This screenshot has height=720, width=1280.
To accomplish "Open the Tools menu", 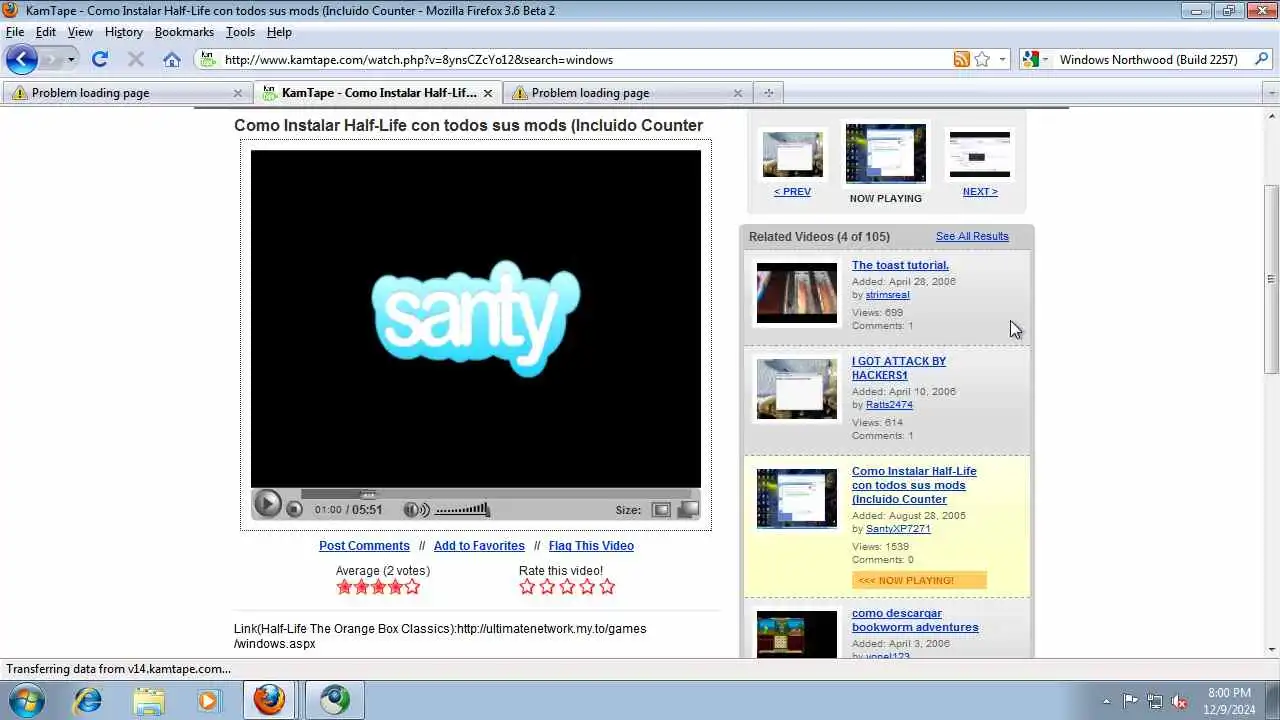I will tap(240, 32).
